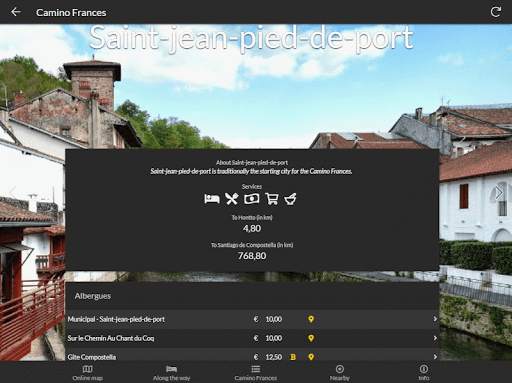Open the Nearby tab

pos(340,373)
